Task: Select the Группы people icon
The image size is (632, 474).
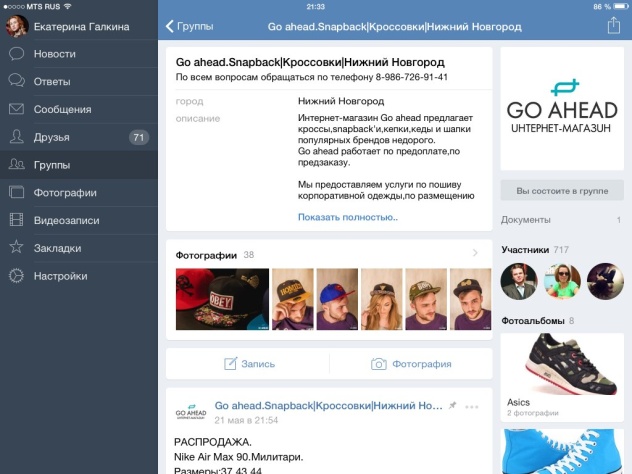Action: 17,164
